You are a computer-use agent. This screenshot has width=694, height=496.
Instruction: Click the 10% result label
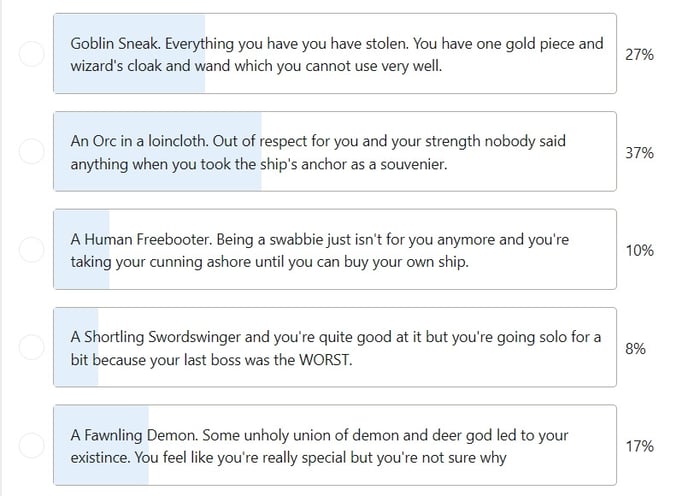coord(639,250)
